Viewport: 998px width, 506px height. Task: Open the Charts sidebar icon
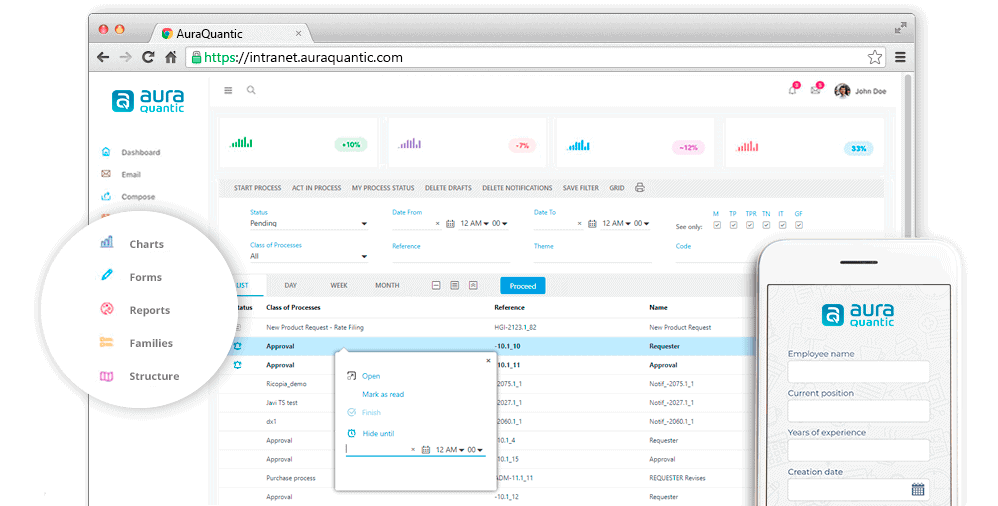(x=107, y=243)
